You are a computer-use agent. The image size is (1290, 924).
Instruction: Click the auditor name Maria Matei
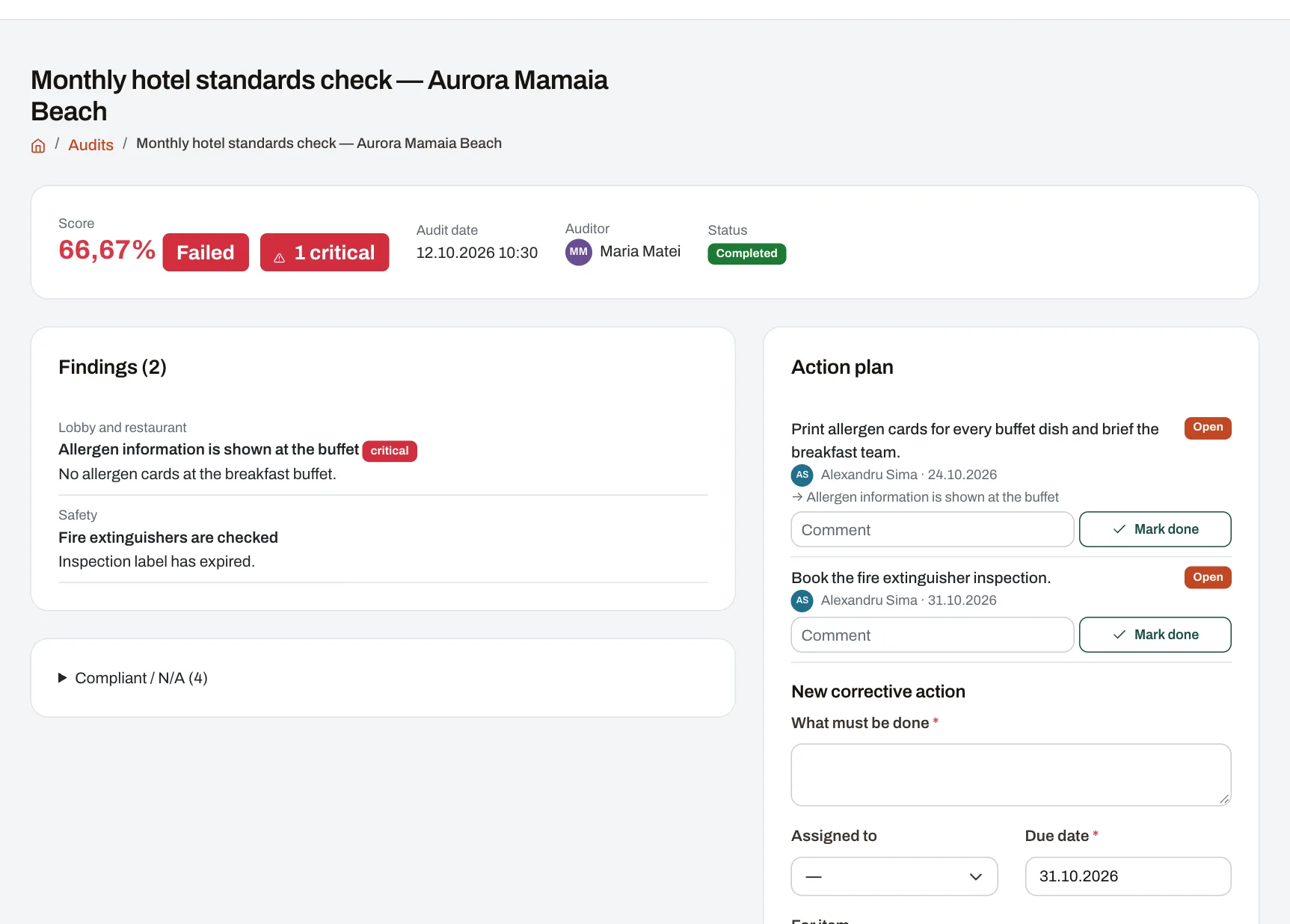coord(640,251)
